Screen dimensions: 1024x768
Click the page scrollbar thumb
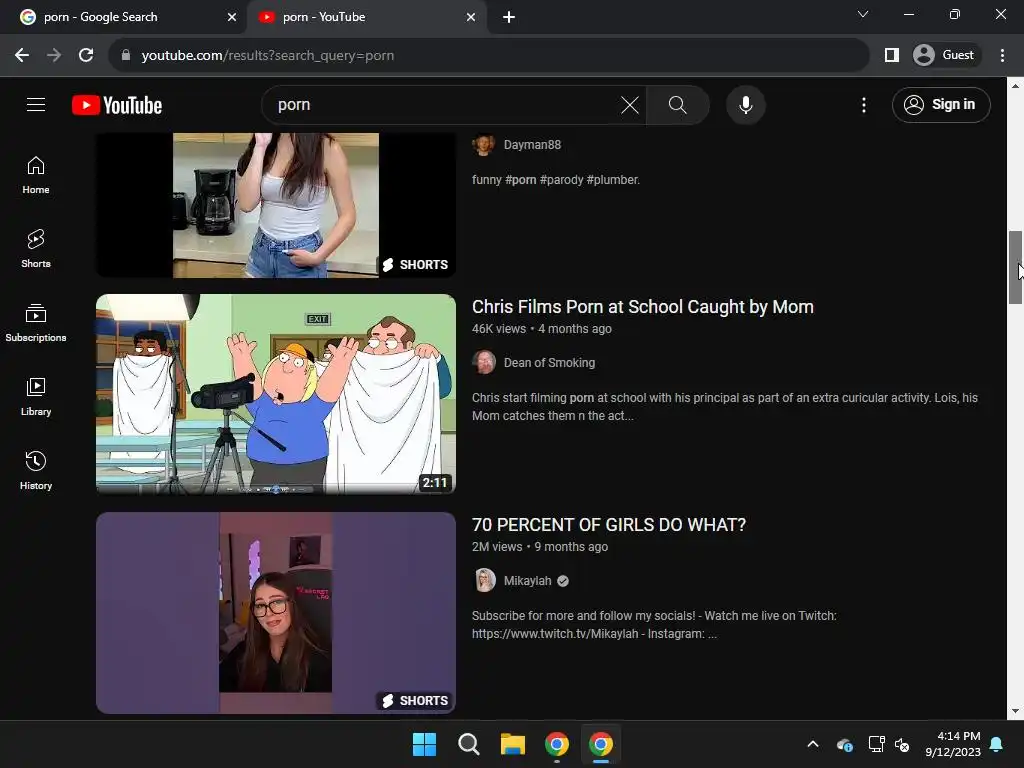[1015, 267]
